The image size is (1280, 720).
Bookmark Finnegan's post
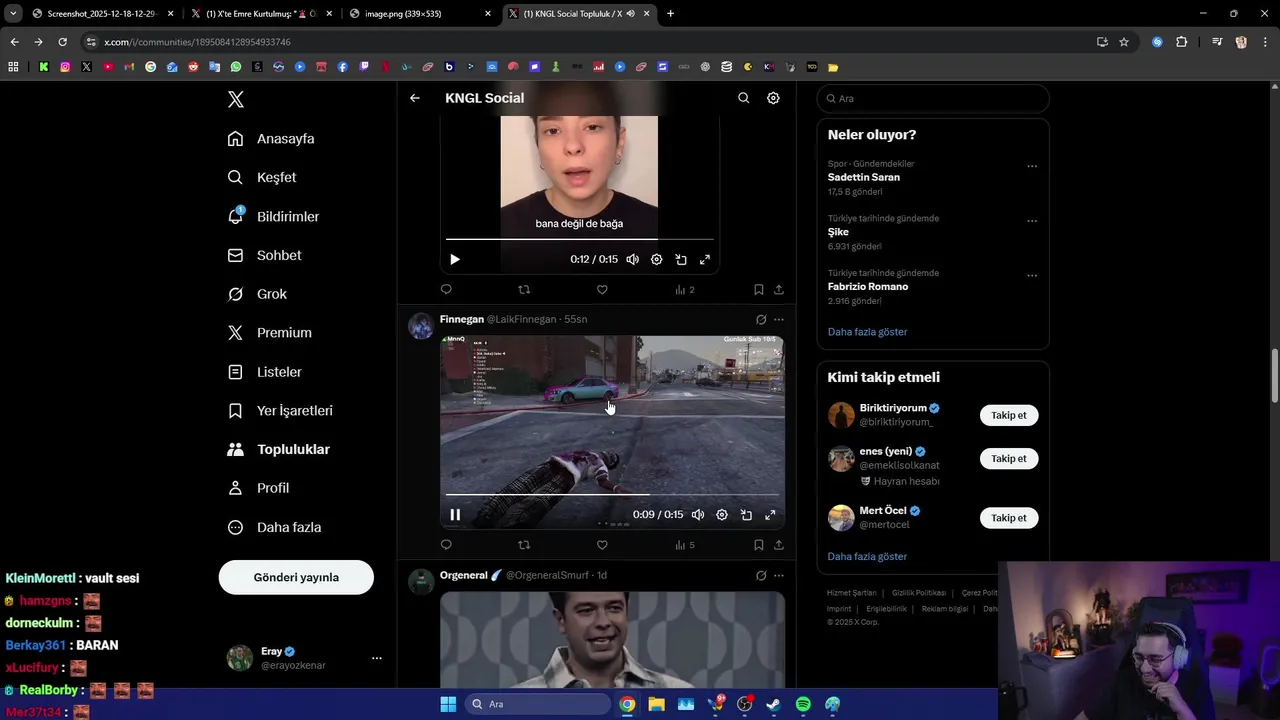(x=759, y=545)
